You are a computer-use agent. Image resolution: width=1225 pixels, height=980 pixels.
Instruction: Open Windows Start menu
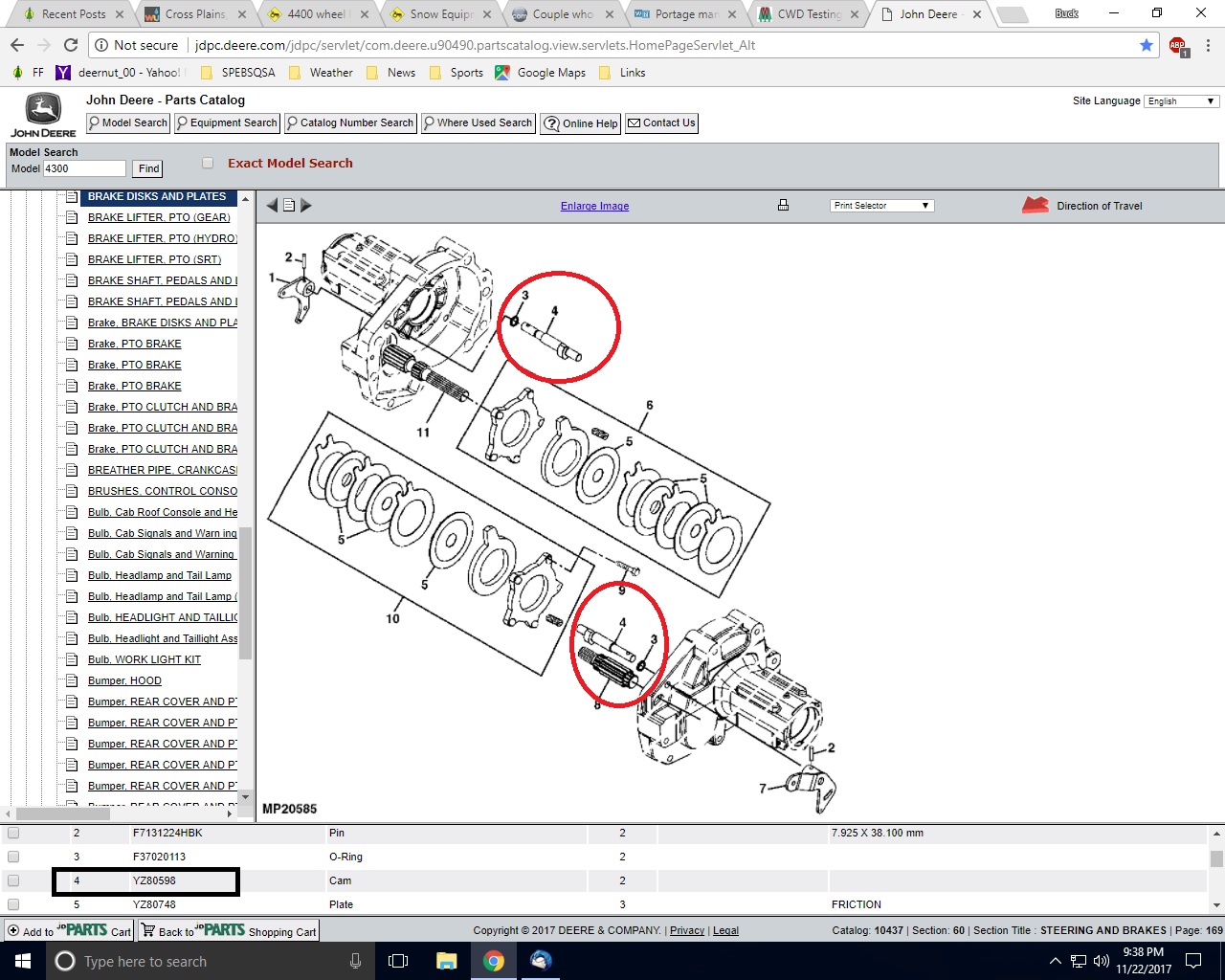23,961
